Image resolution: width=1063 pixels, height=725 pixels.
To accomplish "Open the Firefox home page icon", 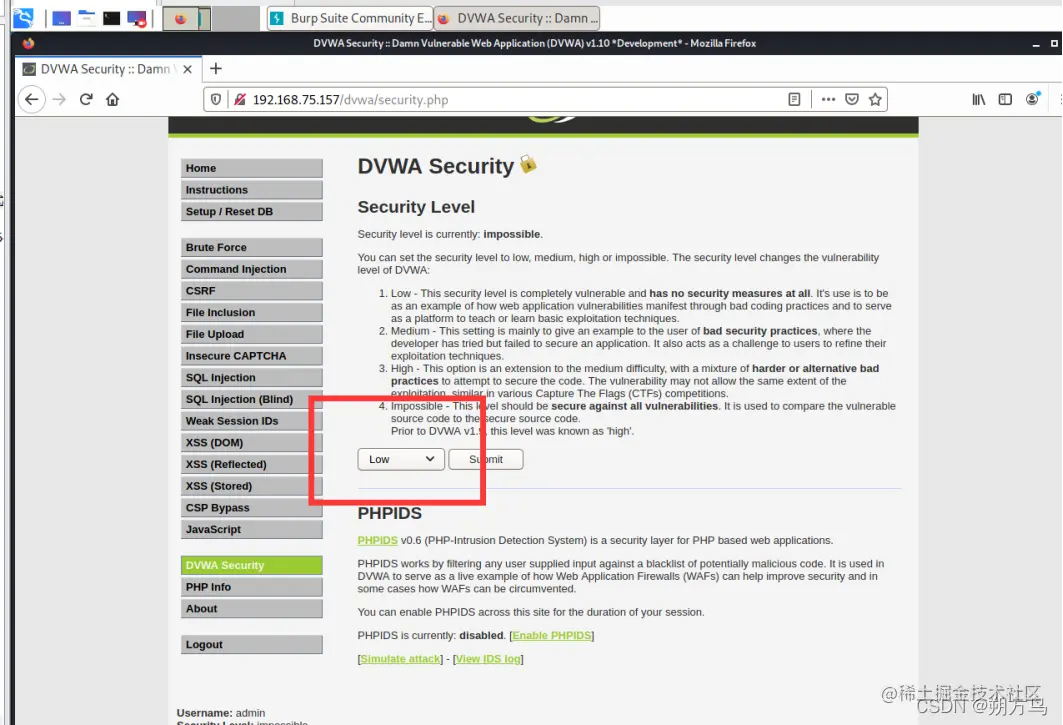I will (113, 99).
